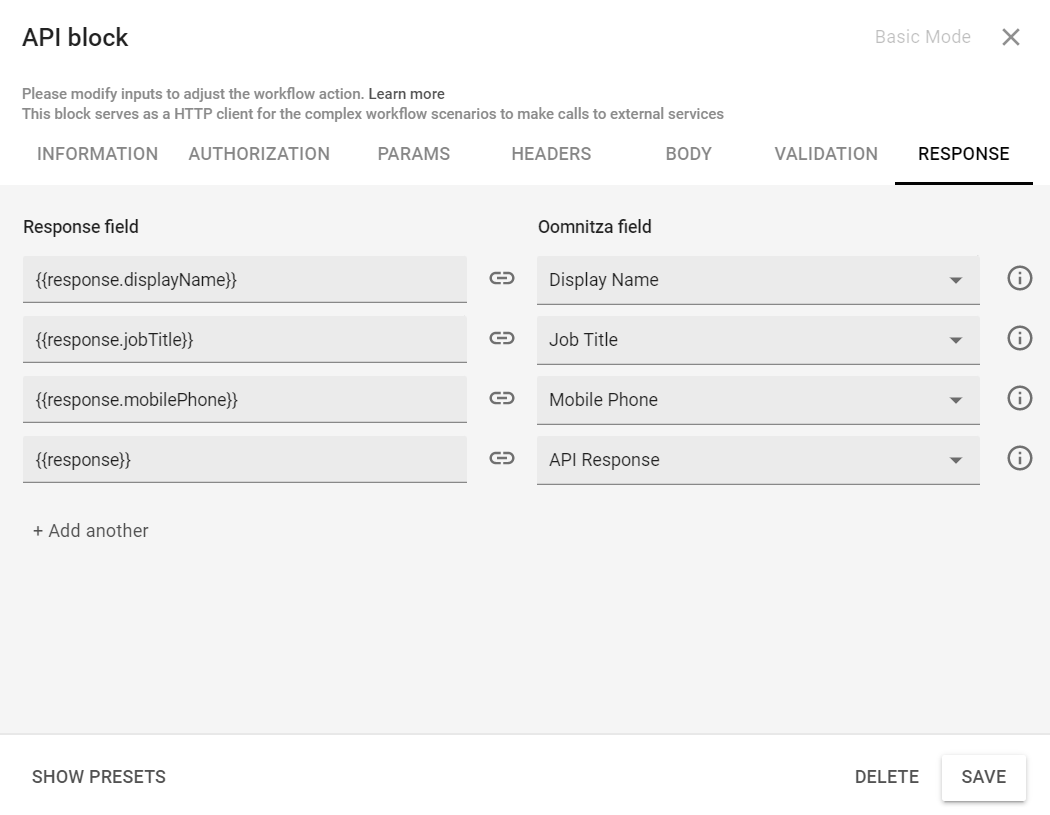Click the link icon beside the {{response}} field

click(502, 459)
